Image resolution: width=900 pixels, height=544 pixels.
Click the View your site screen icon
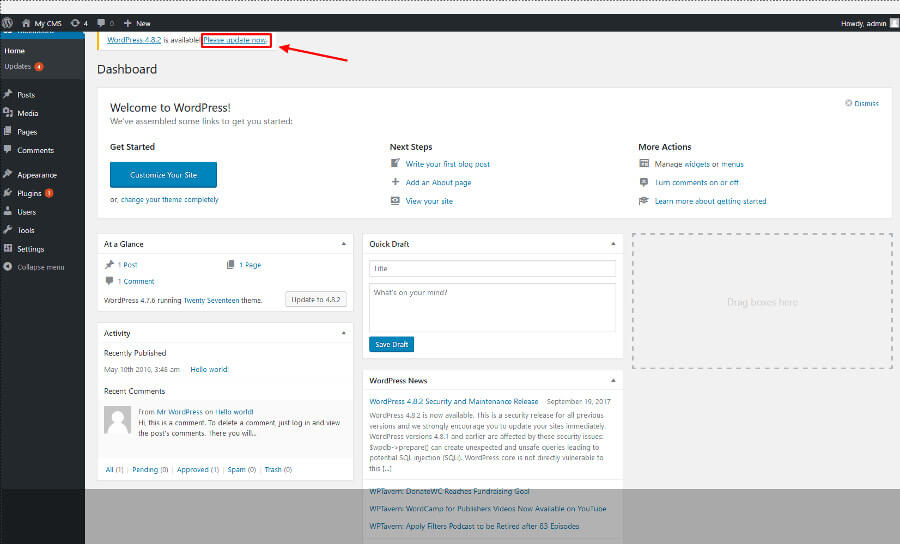[x=395, y=201]
